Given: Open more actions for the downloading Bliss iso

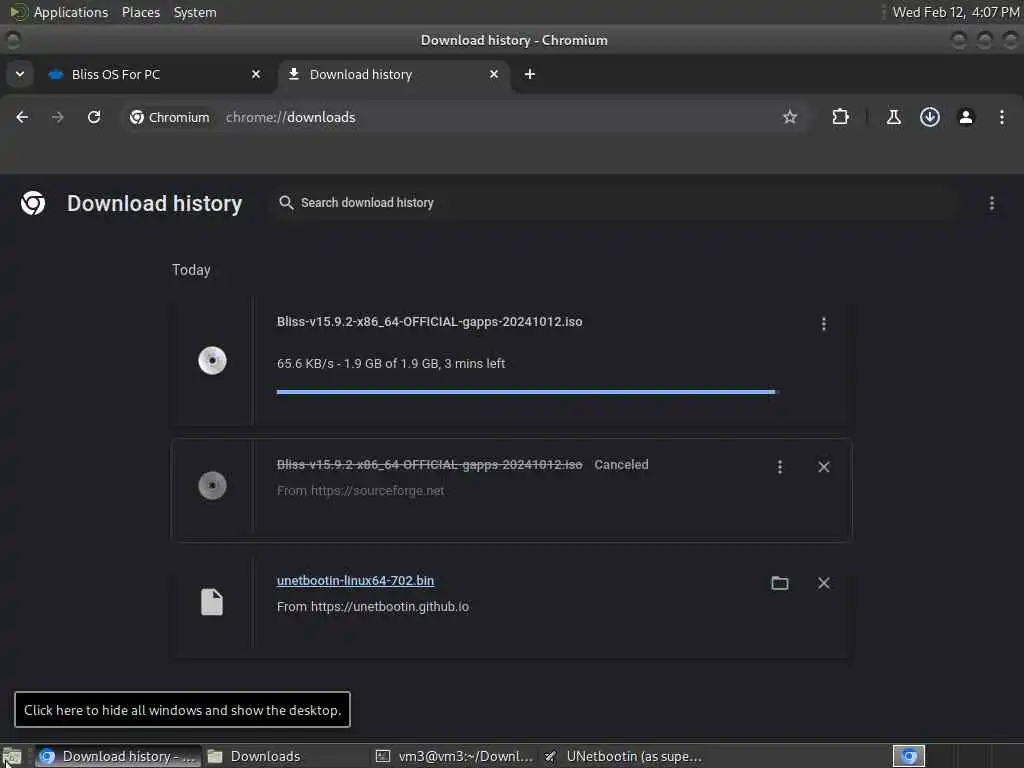Looking at the screenshot, I should click(x=824, y=324).
